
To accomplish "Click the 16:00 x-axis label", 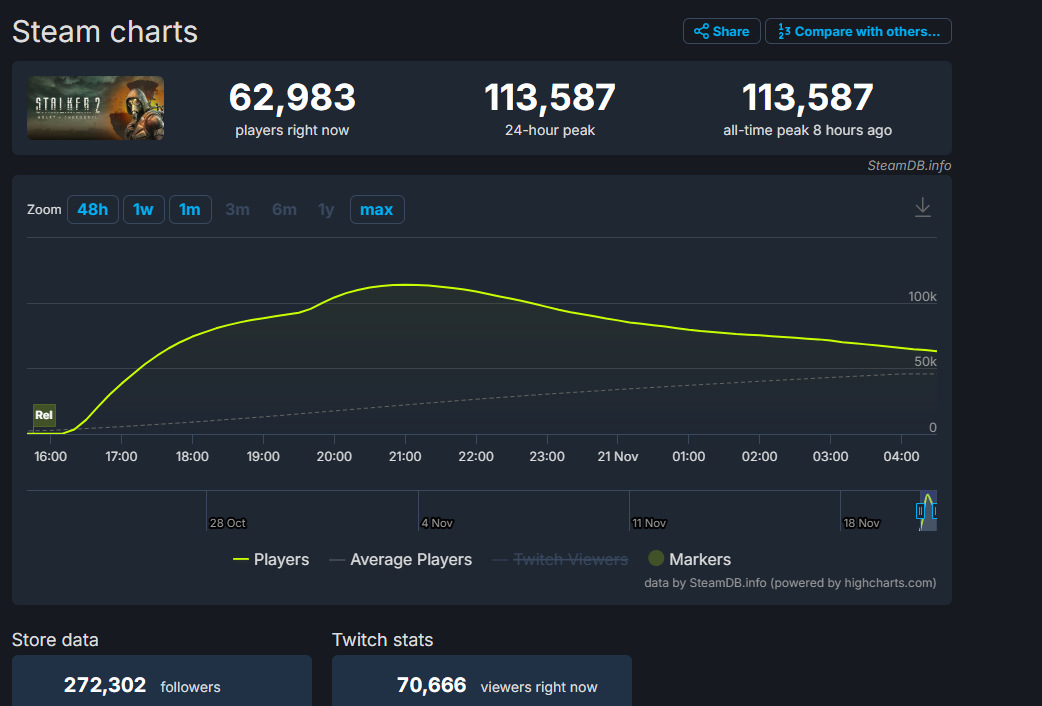I will pyautogui.click(x=51, y=457).
